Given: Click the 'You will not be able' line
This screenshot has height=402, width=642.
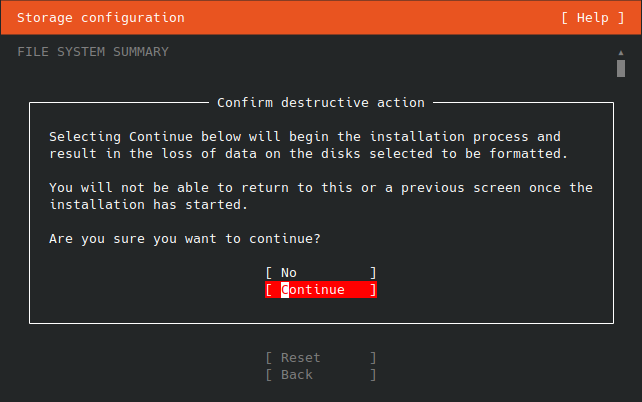Looking at the screenshot, I should [321, 187].
